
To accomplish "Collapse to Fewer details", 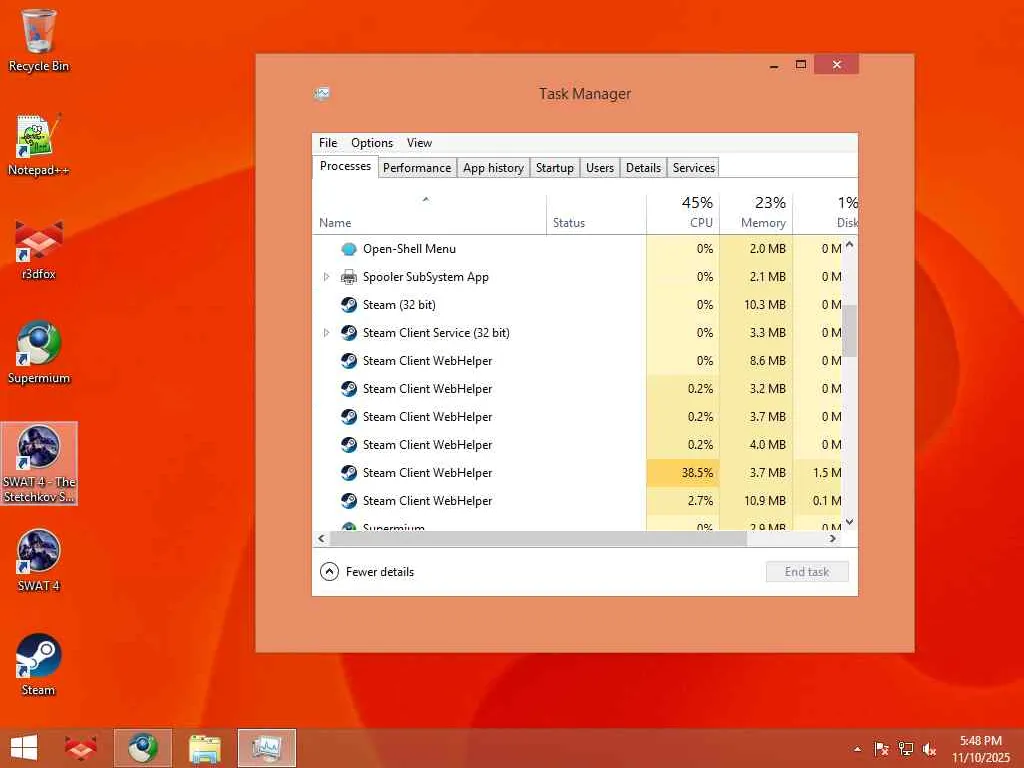I will pos(367,572).
